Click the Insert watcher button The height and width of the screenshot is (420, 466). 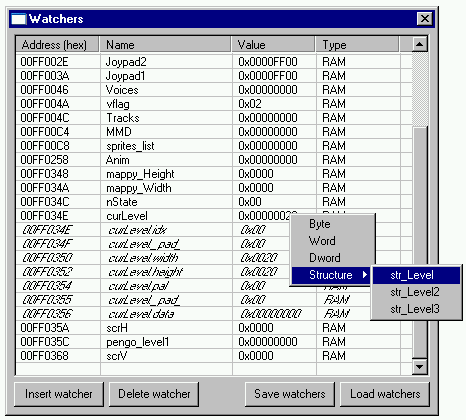59,394
